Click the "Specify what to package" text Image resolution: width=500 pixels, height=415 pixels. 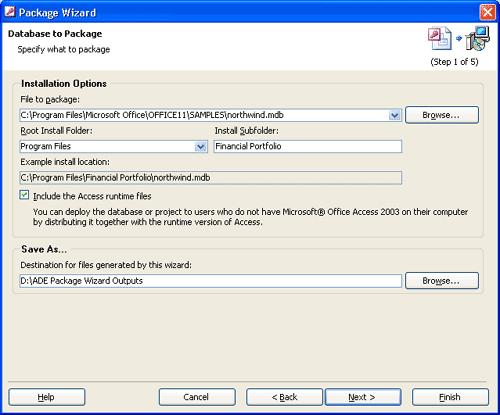(x=64, y=49)
